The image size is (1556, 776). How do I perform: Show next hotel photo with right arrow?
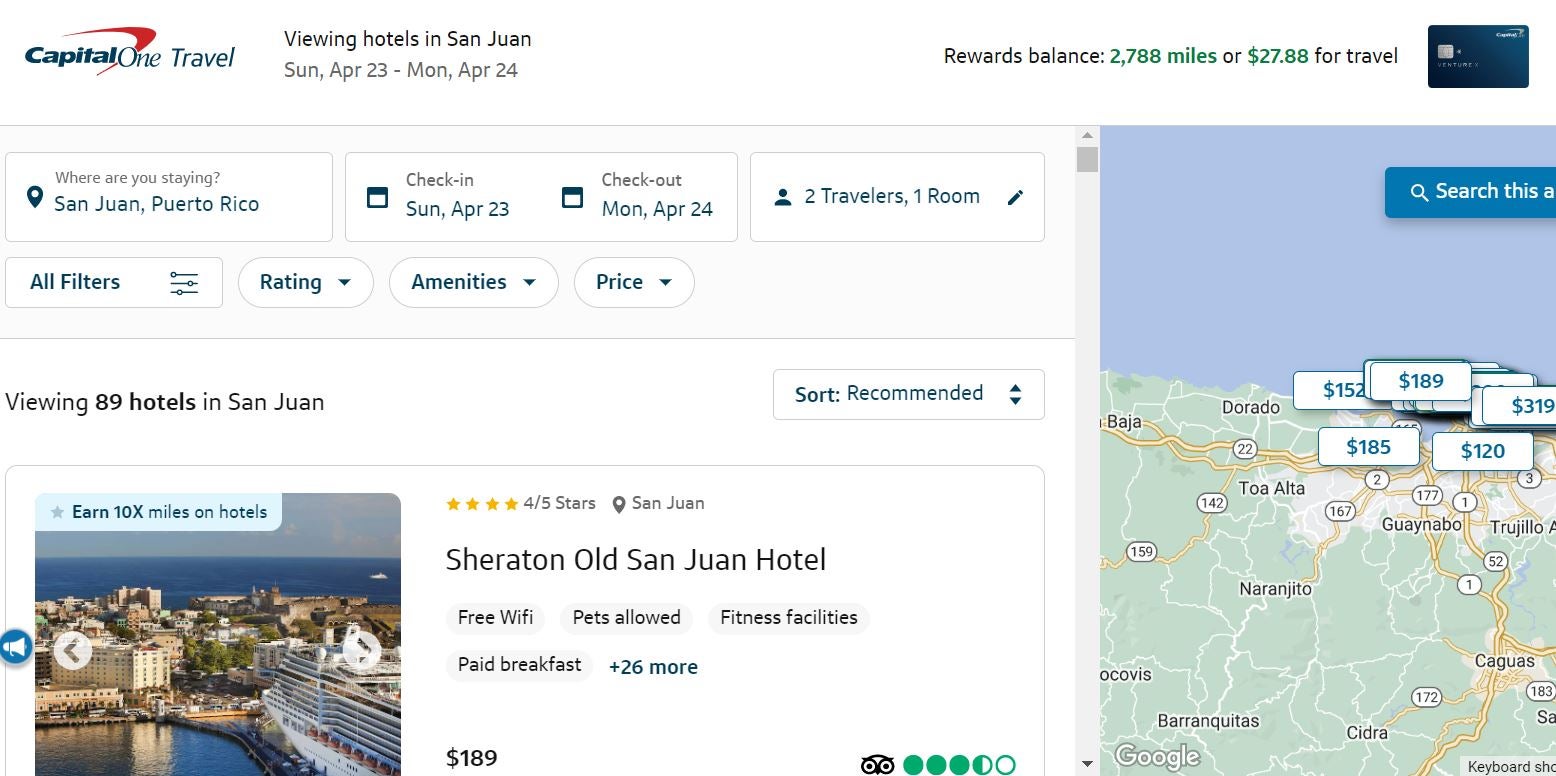click(361, 650)
